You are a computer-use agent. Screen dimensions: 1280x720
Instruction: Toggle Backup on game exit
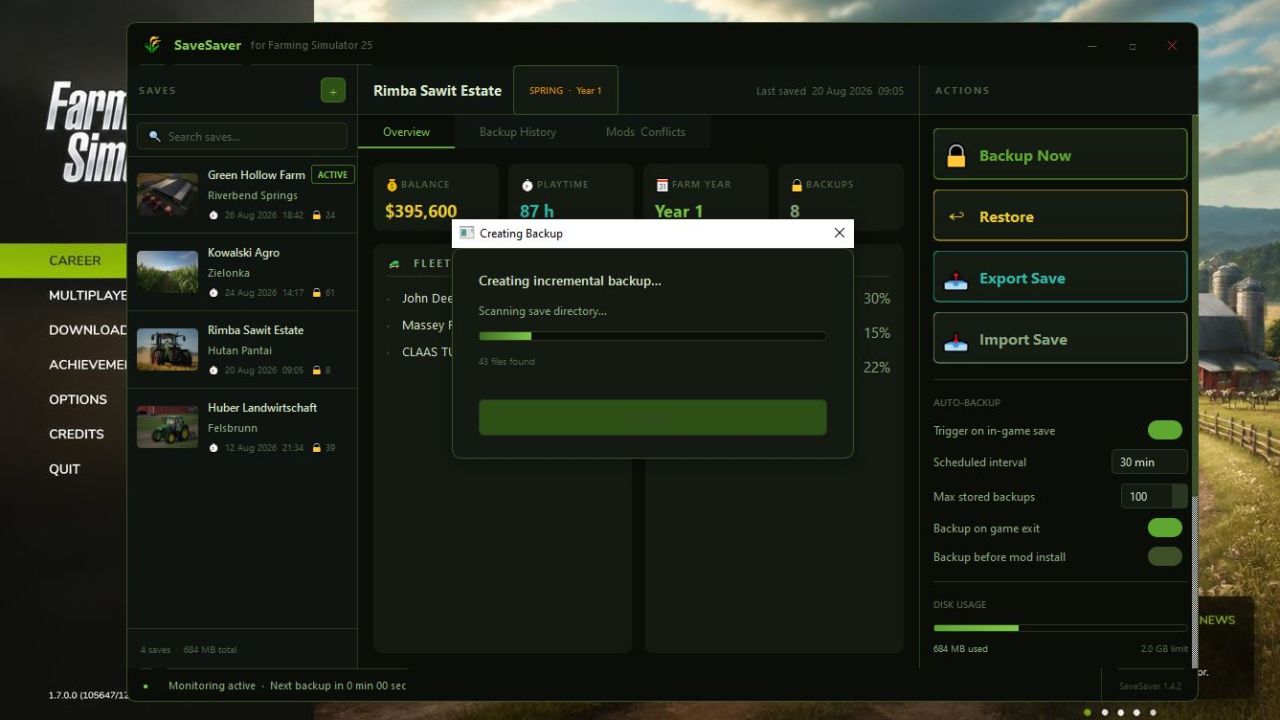[x=1165, y=528]
